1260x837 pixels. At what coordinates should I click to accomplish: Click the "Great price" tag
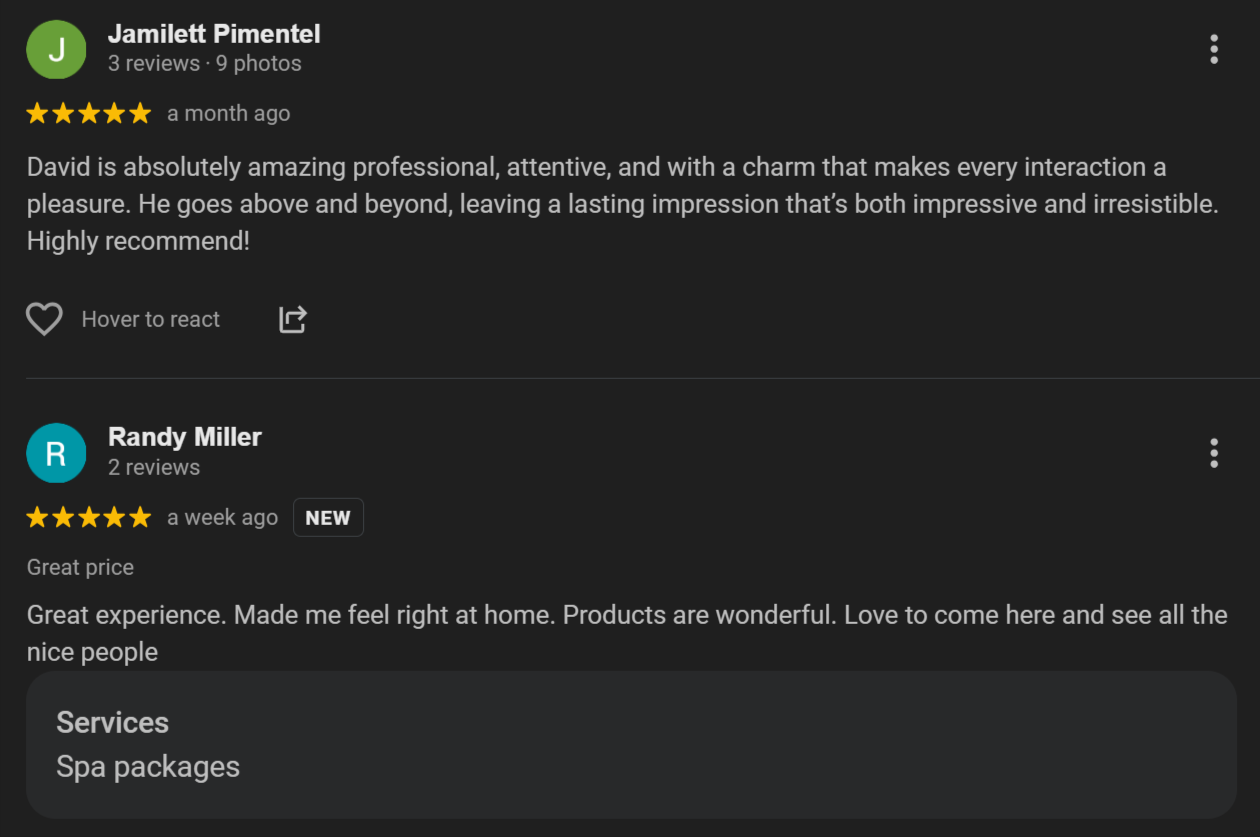point(80,567)
